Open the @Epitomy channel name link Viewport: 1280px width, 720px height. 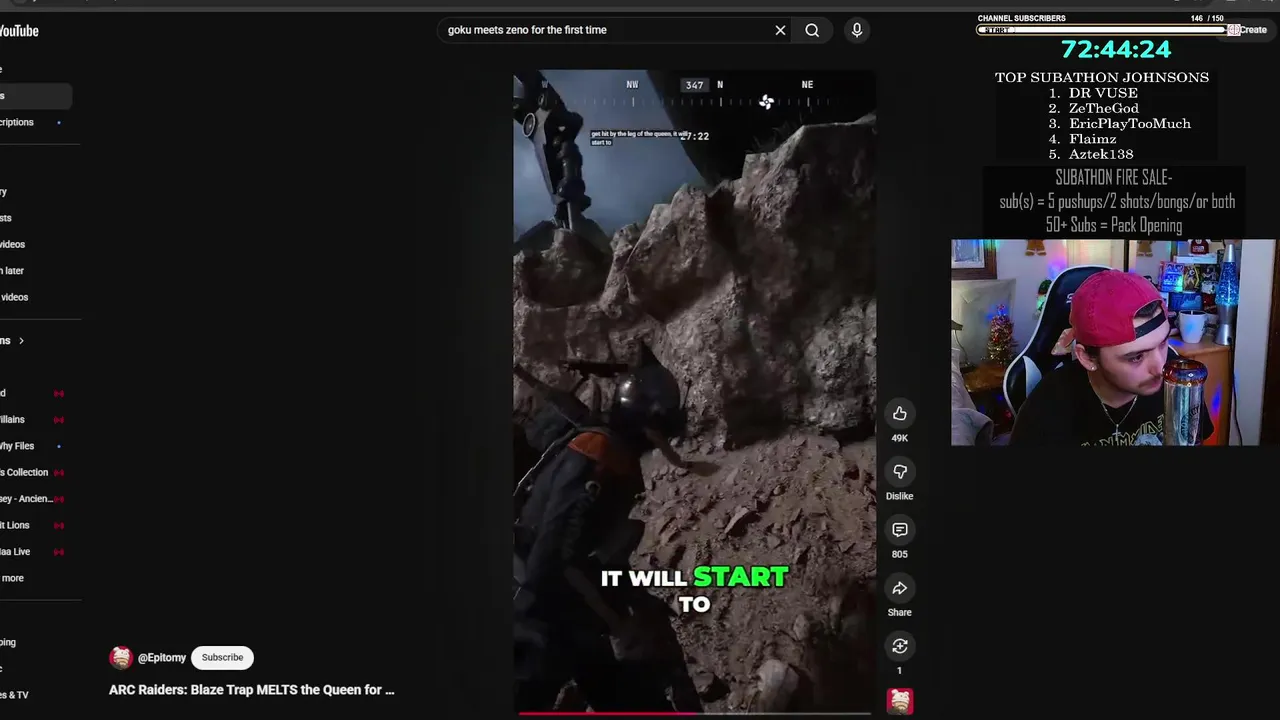162,657
